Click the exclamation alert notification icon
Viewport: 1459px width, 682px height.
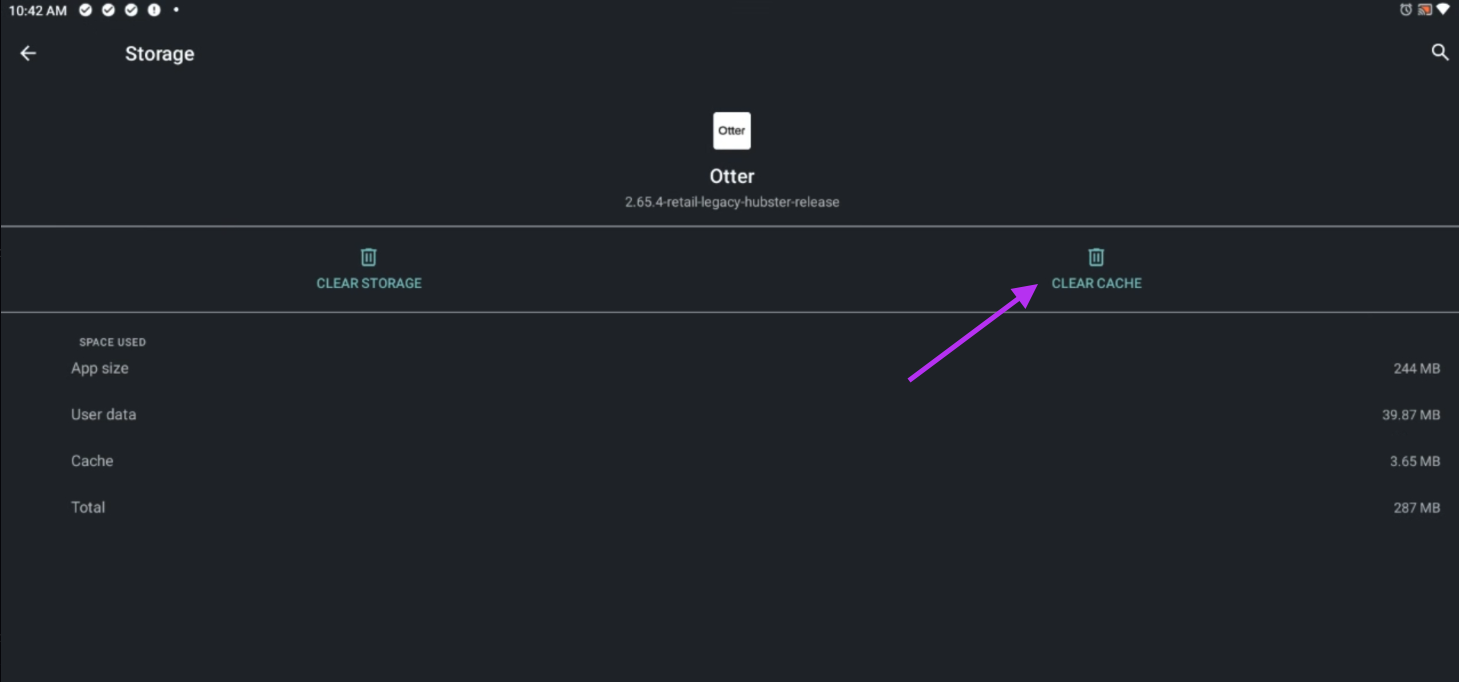(154, 10)
